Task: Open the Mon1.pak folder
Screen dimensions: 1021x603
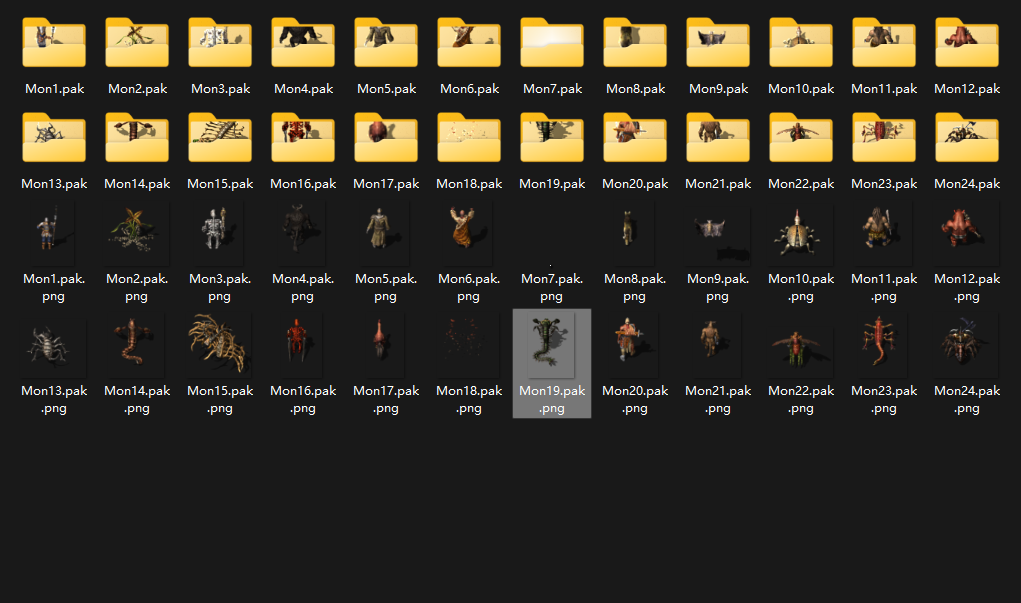Action: click(x=54, y=43)
